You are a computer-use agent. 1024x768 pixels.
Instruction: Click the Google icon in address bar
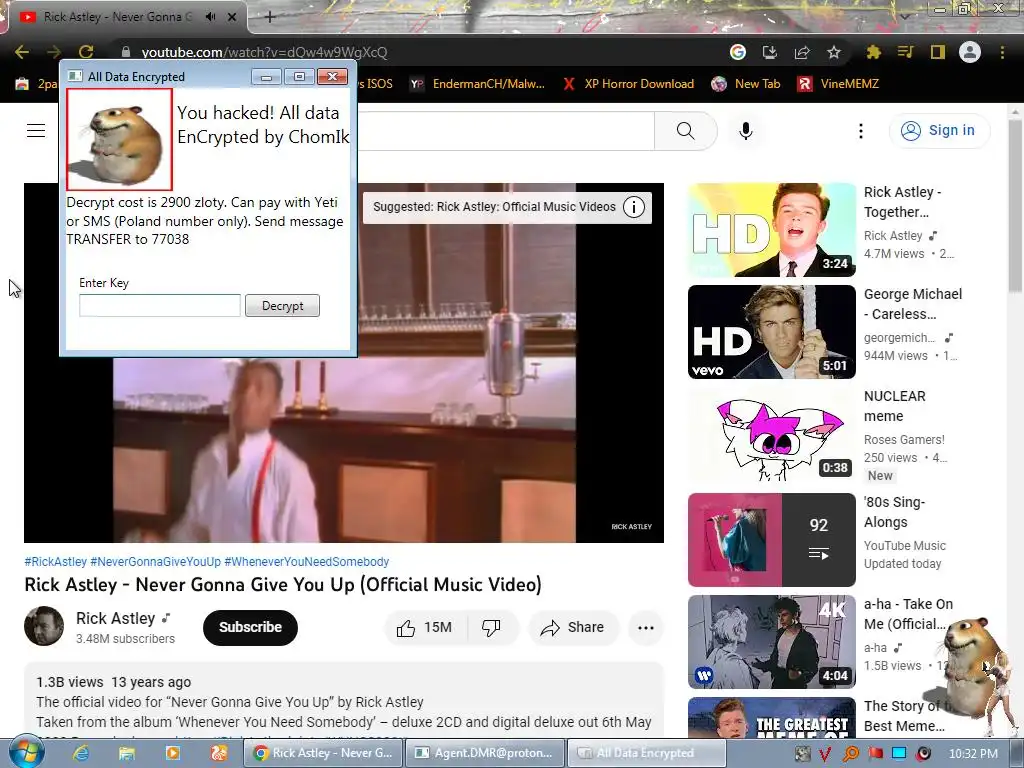738,52
